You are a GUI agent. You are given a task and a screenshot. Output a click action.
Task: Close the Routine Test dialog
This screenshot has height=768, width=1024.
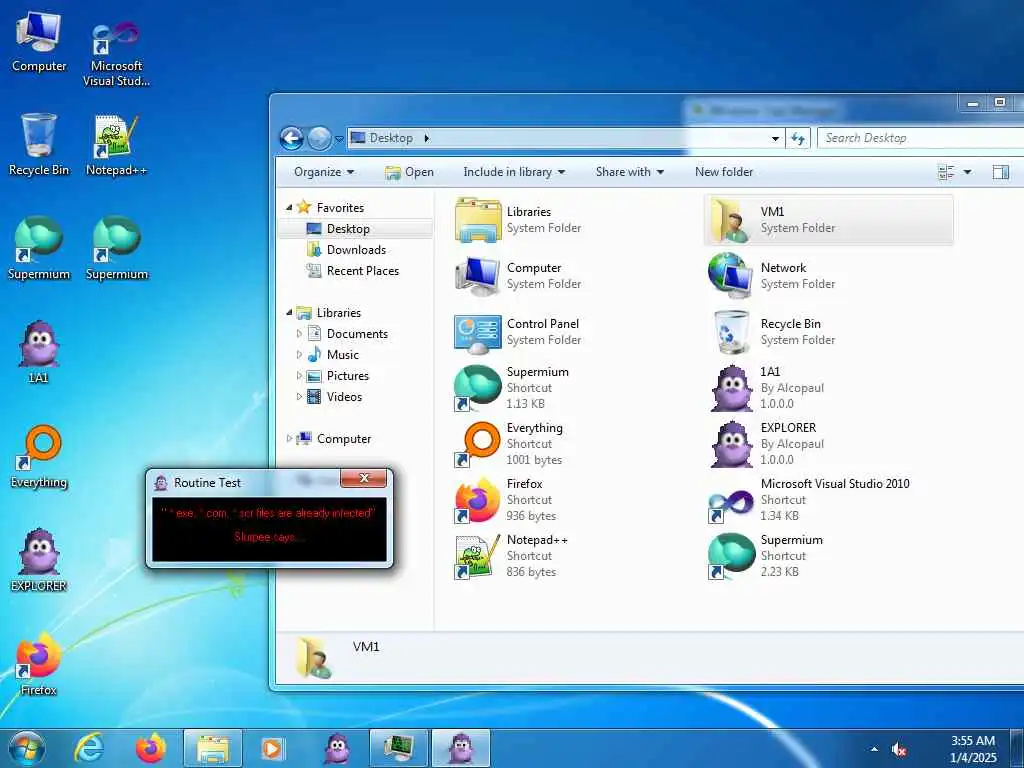pyautogui.click(x=364, y=478)
